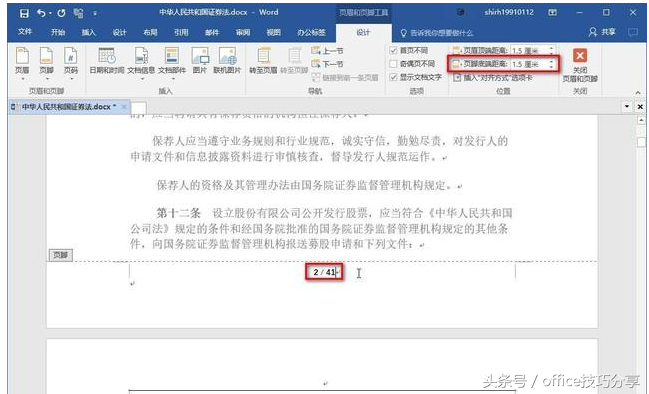
Task: Click the vertical scrollbar up arrow
Action: (641, 120)
